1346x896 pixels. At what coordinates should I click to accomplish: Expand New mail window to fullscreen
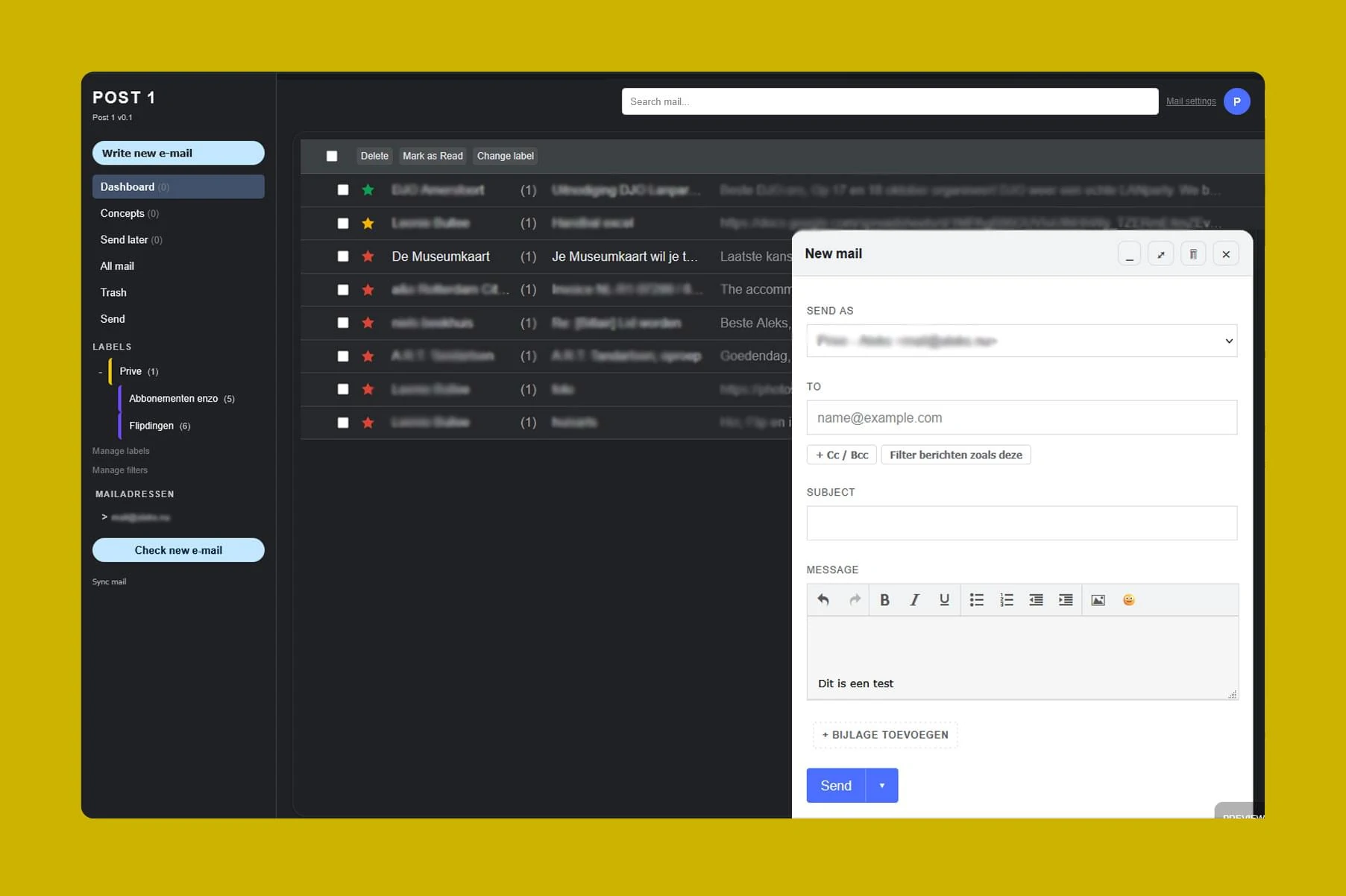[x=1161, y=254]
